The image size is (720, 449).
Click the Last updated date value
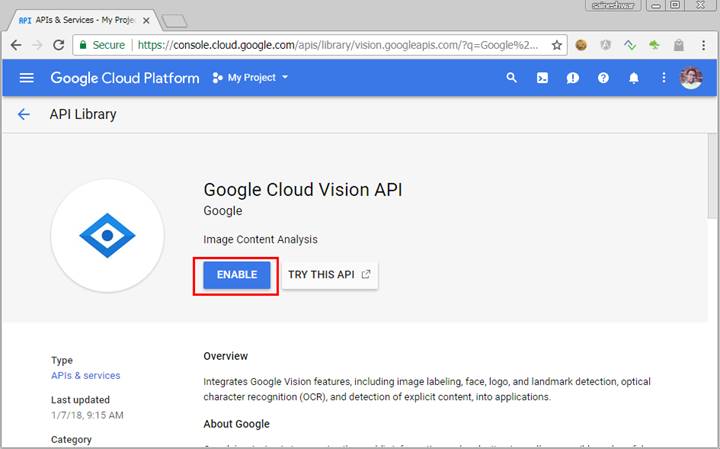(87, 415)
